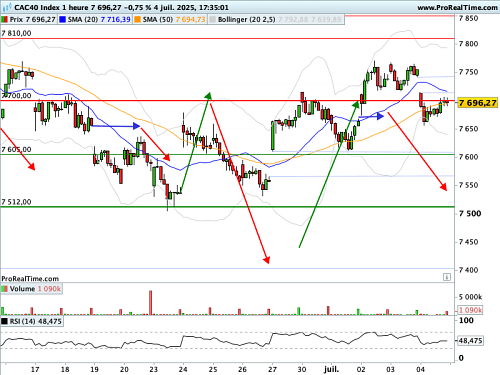Click the 7 550 price axis value
Screen dimensions: 500x375
tap(468, 185)
